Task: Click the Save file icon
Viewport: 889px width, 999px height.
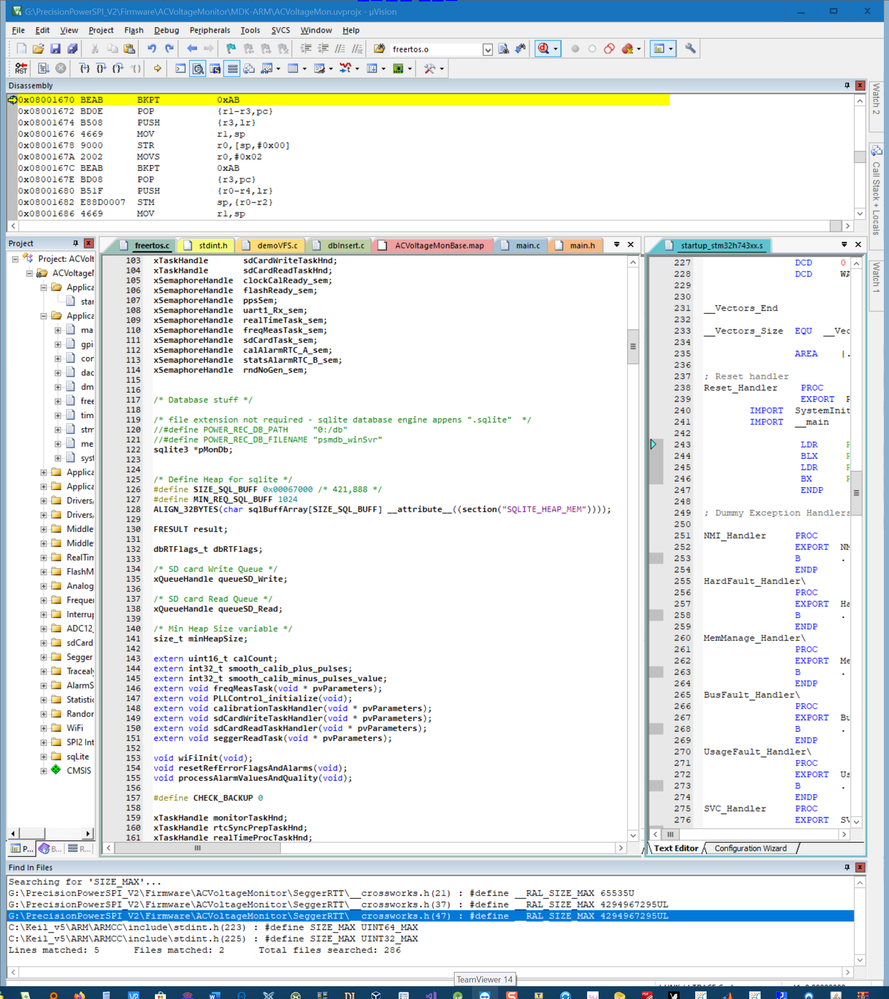Action: tap(57, 49)
